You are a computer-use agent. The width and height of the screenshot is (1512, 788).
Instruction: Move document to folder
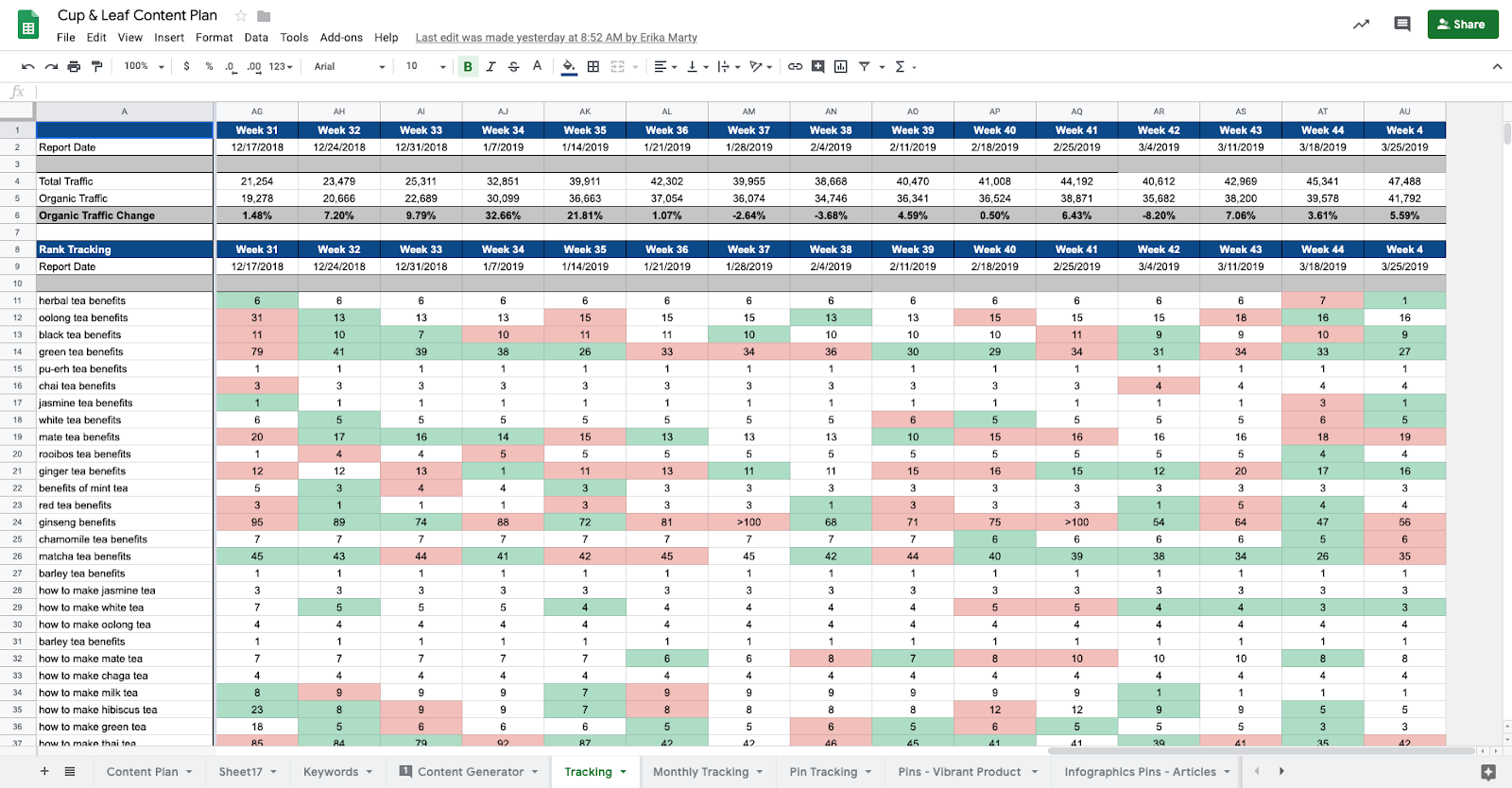264,16
